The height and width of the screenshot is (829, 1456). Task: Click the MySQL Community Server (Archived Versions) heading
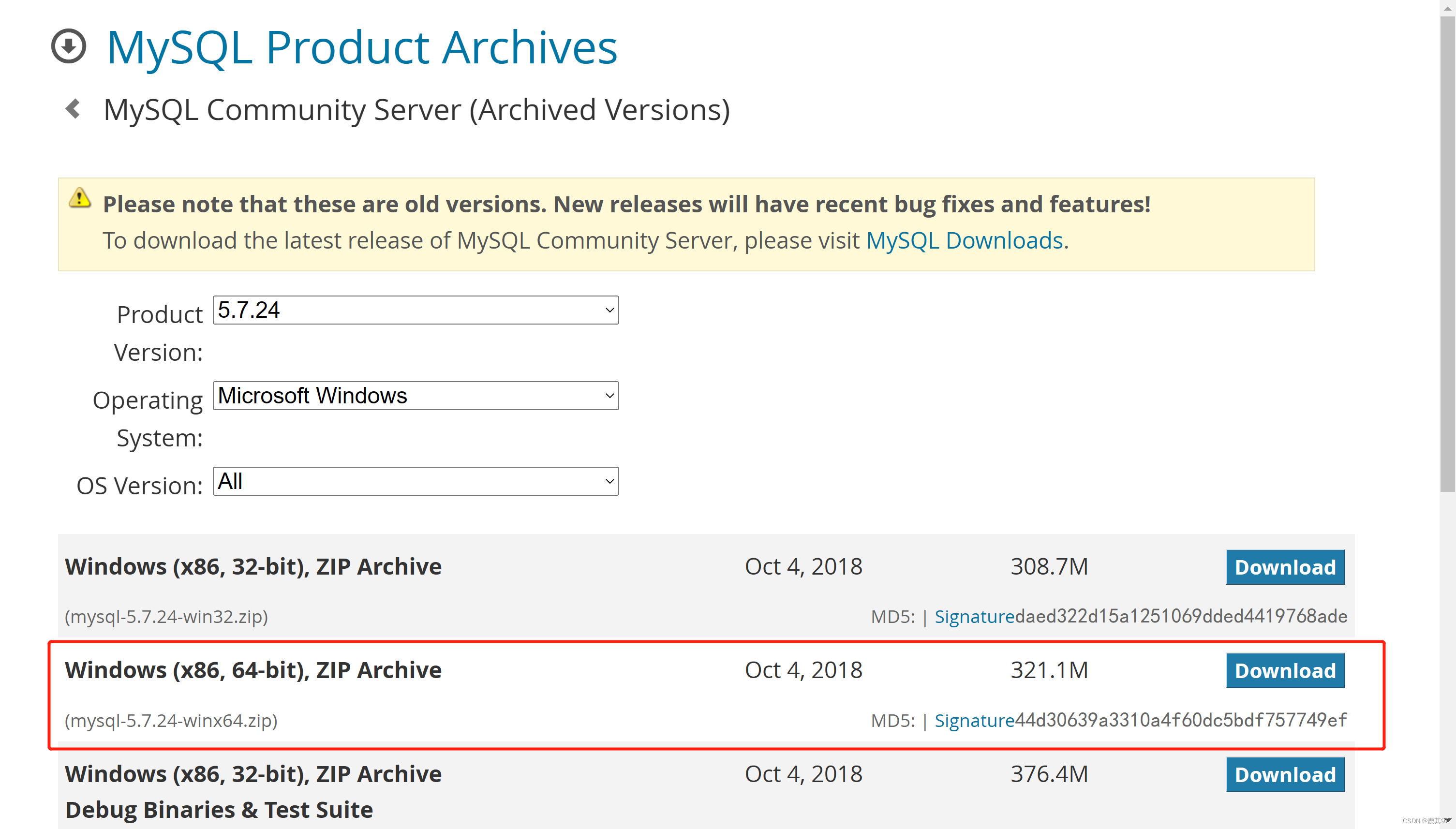[x=417, y=109]
